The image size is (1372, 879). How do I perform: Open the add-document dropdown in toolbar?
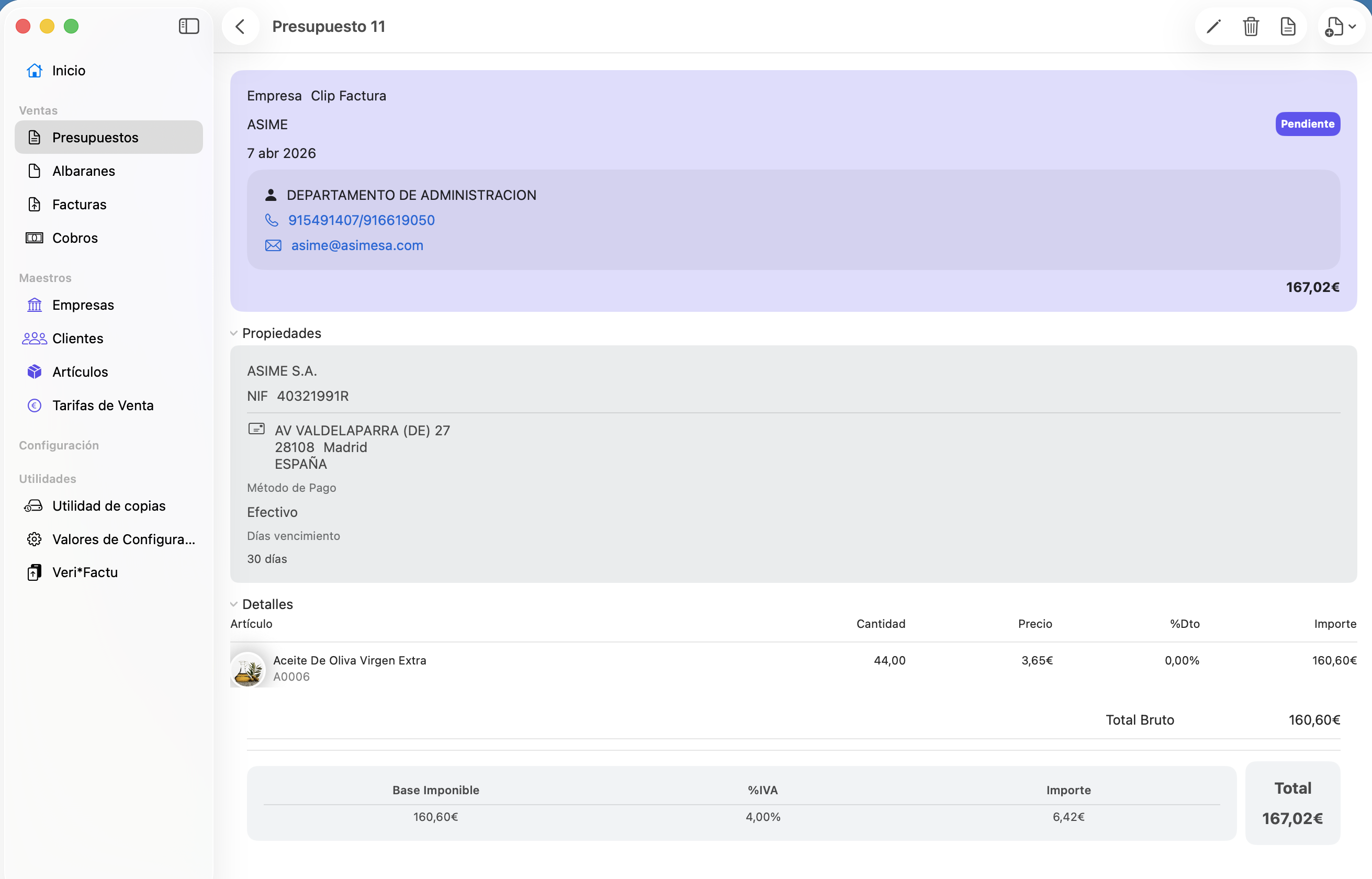click(1340, 26)
